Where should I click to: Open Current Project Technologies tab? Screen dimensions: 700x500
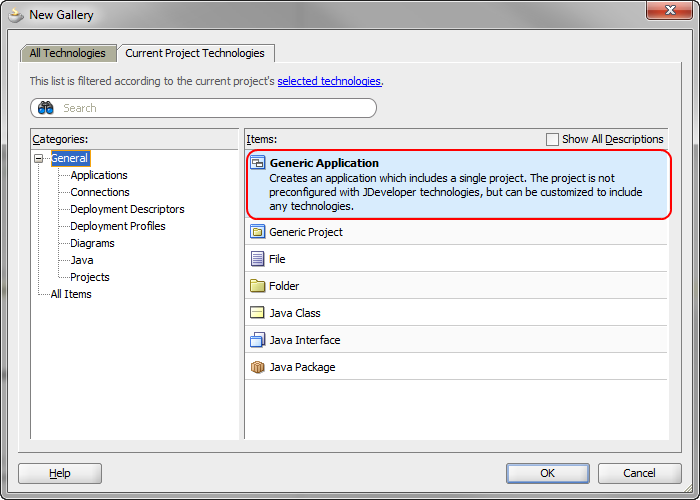[x=195, y=53]
